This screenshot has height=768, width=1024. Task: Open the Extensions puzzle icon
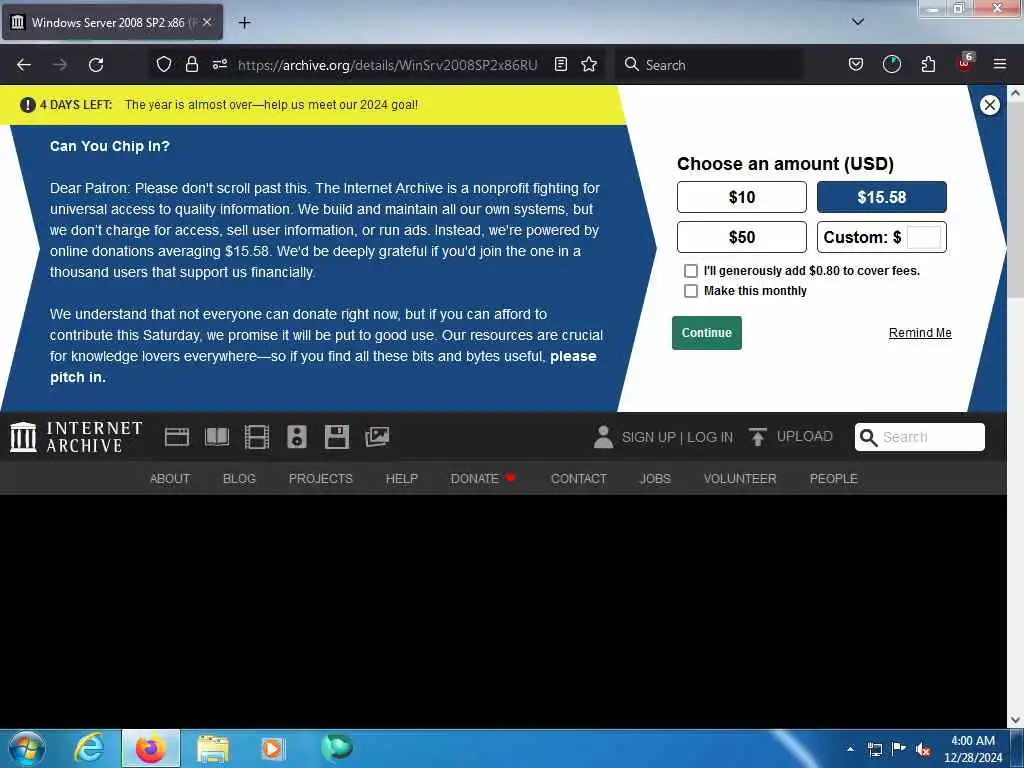point(928,64)
